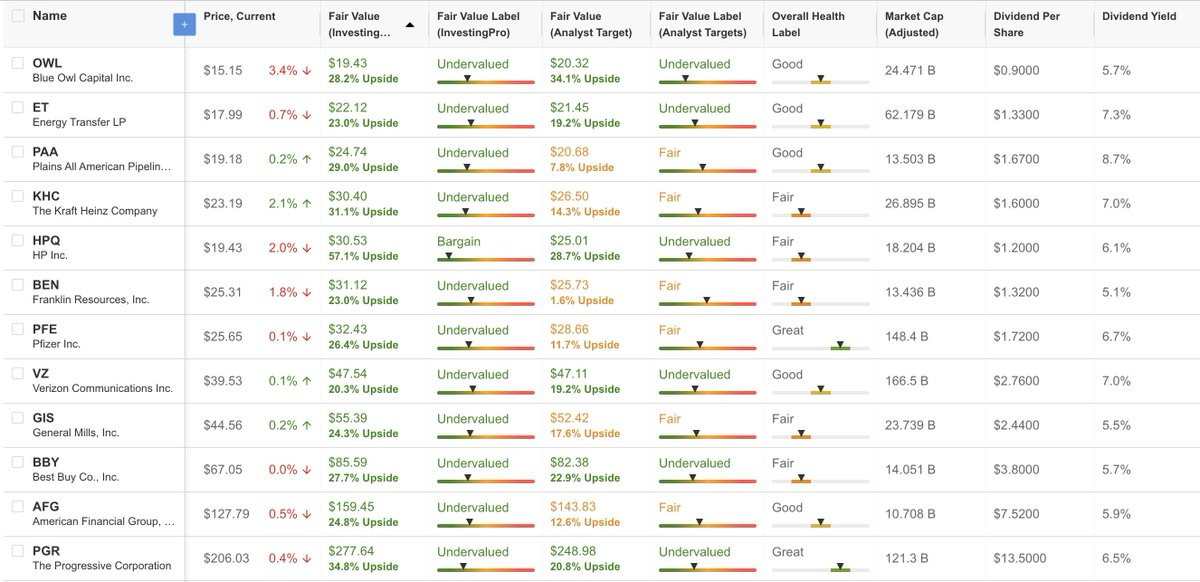Open the VZ ticker link
Image resolution: width=1200 pixels, height=582 pixels.
tap(41, 374)
